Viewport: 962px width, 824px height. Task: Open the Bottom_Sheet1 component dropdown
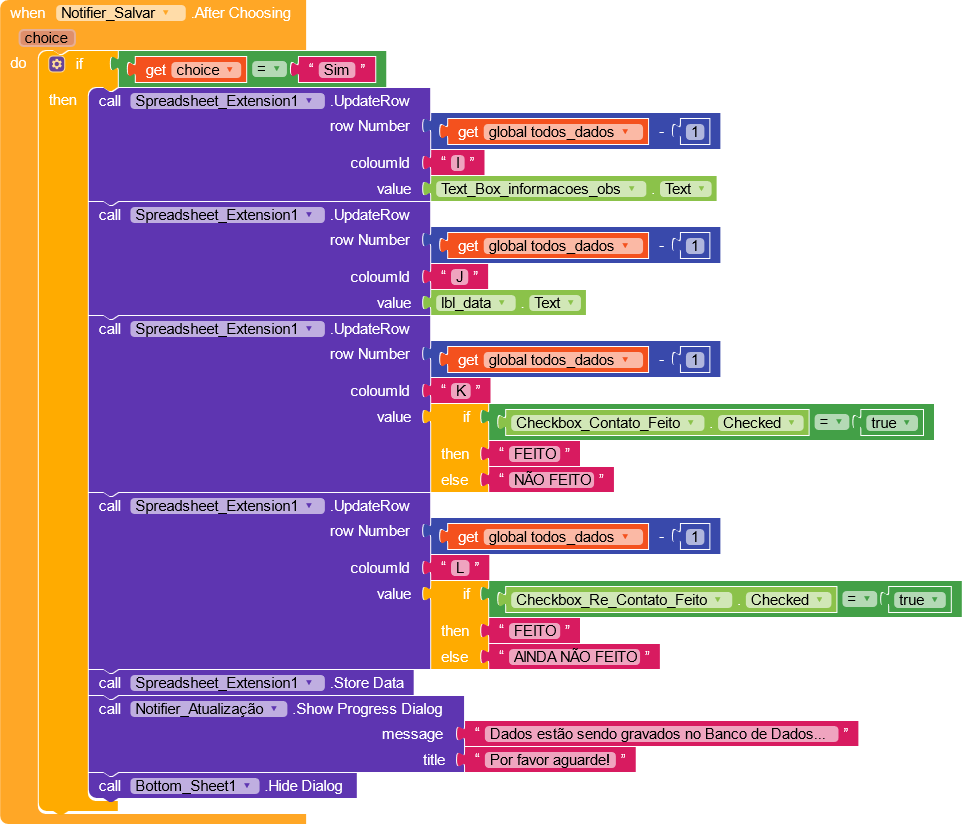(x=194, y=786)
